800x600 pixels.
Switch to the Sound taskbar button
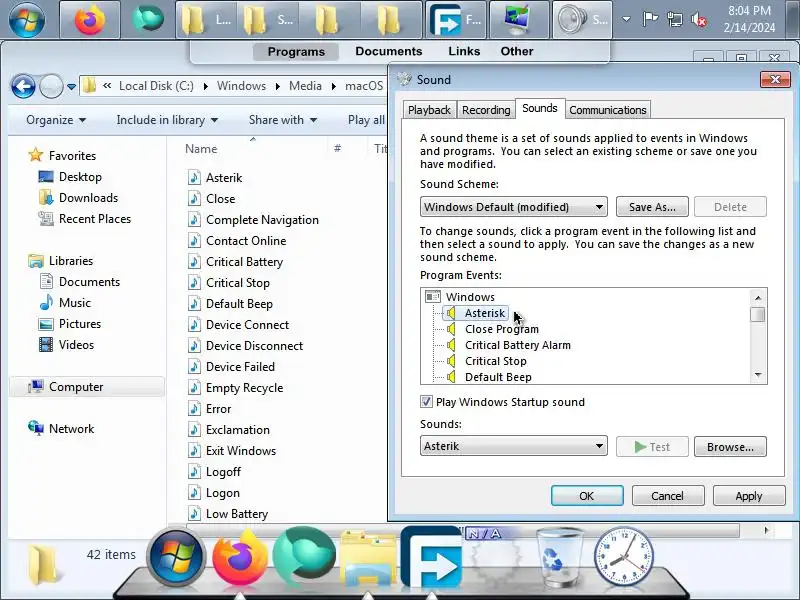click(x=582, y=20)
